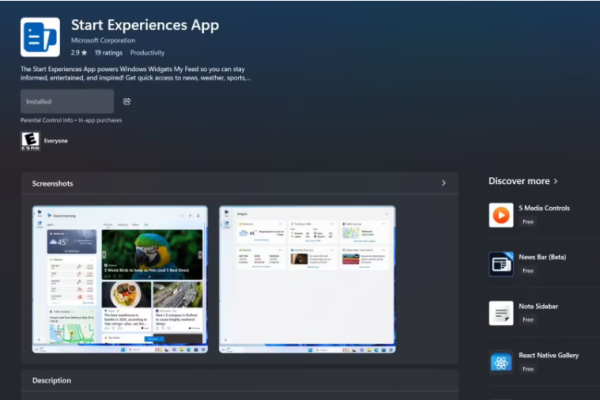
Task: Click the Screenshots section heading
Action: pos(52,183)
